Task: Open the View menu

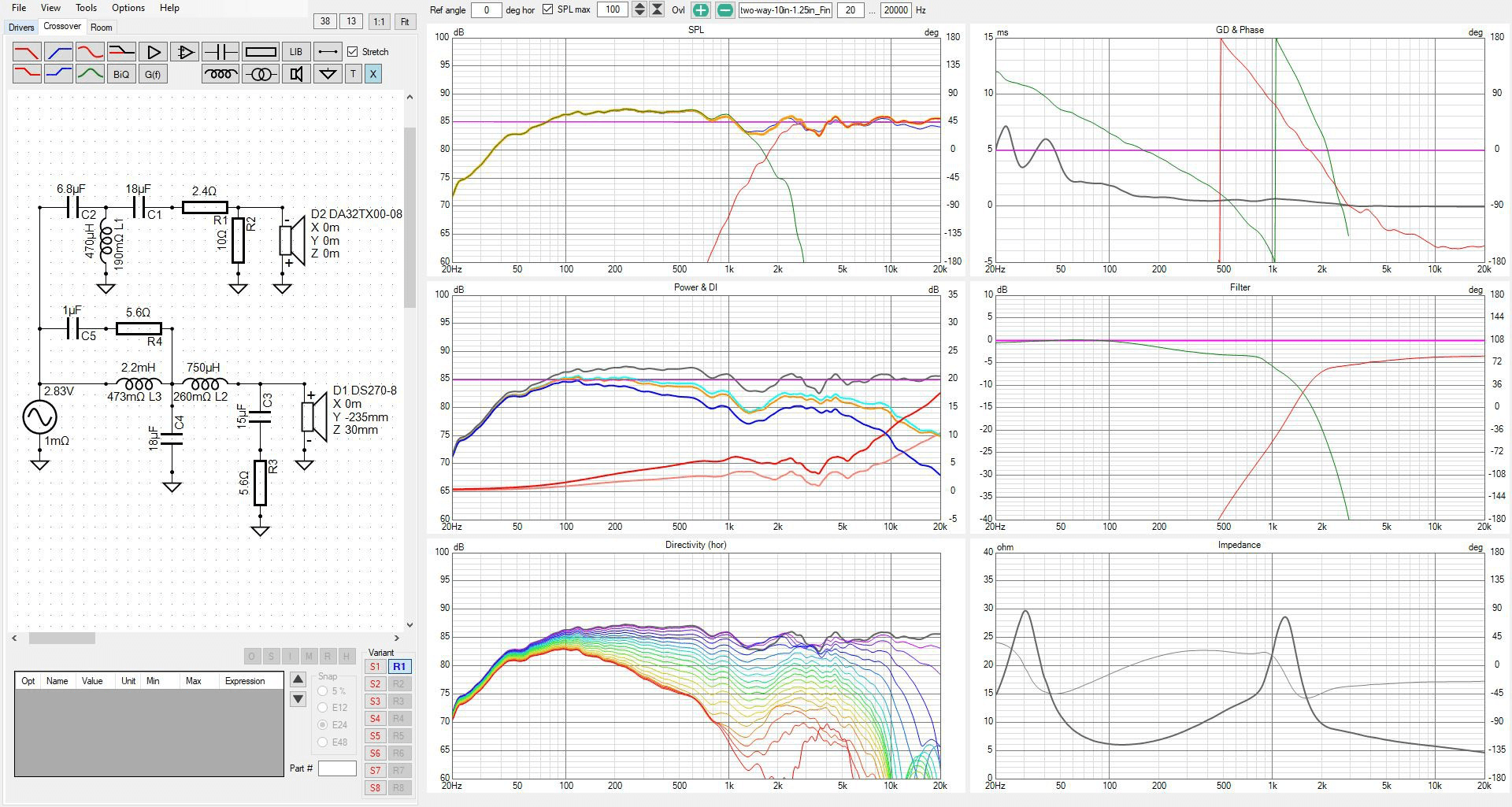Action: (50, 8)
